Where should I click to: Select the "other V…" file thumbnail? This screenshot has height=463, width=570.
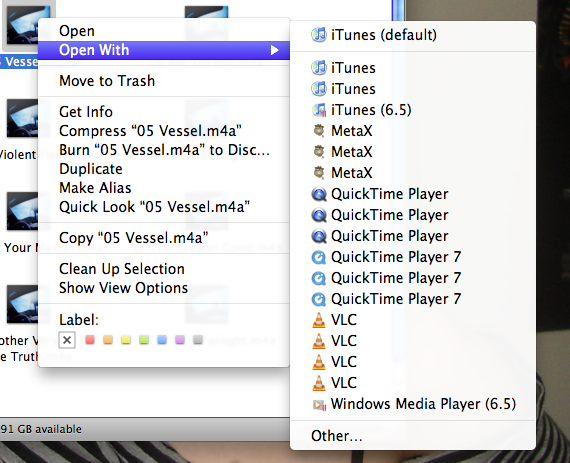pyautogui.click(x=23, y=304)
